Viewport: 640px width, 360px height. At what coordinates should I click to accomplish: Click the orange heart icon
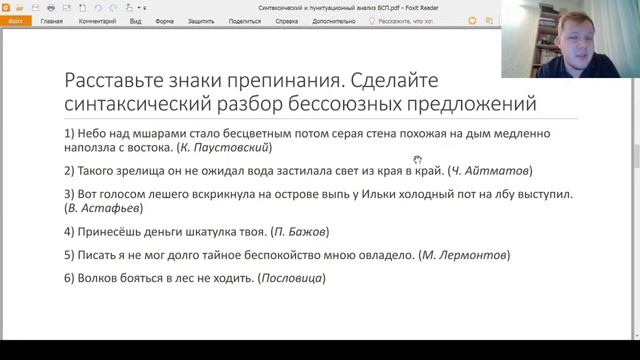click(x=472, y=20)
